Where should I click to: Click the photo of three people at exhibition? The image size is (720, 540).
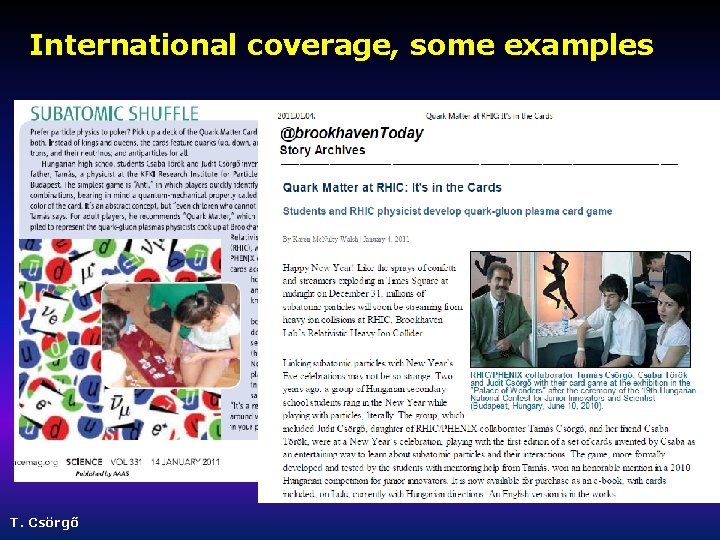(580, 309)
